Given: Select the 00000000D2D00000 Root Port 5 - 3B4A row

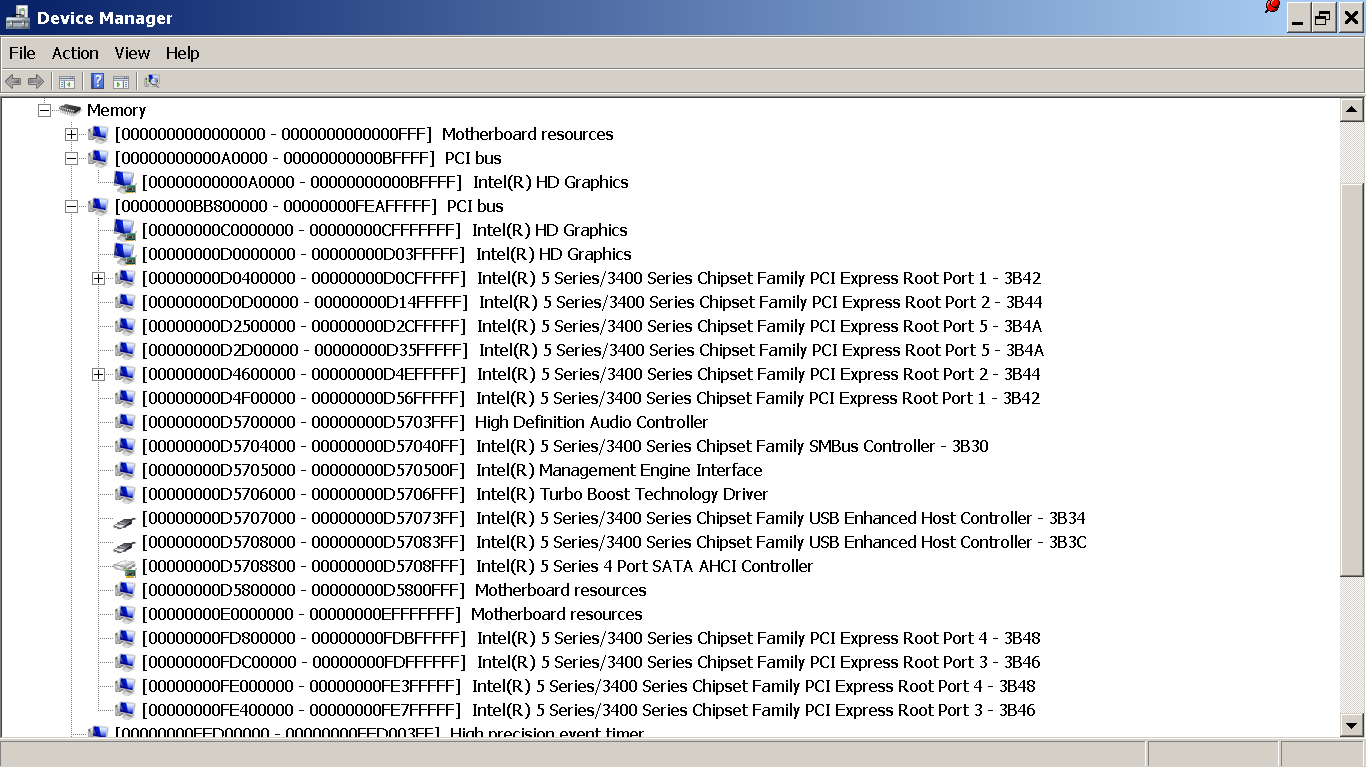Looking at the screenshot, I should point(592,350).
